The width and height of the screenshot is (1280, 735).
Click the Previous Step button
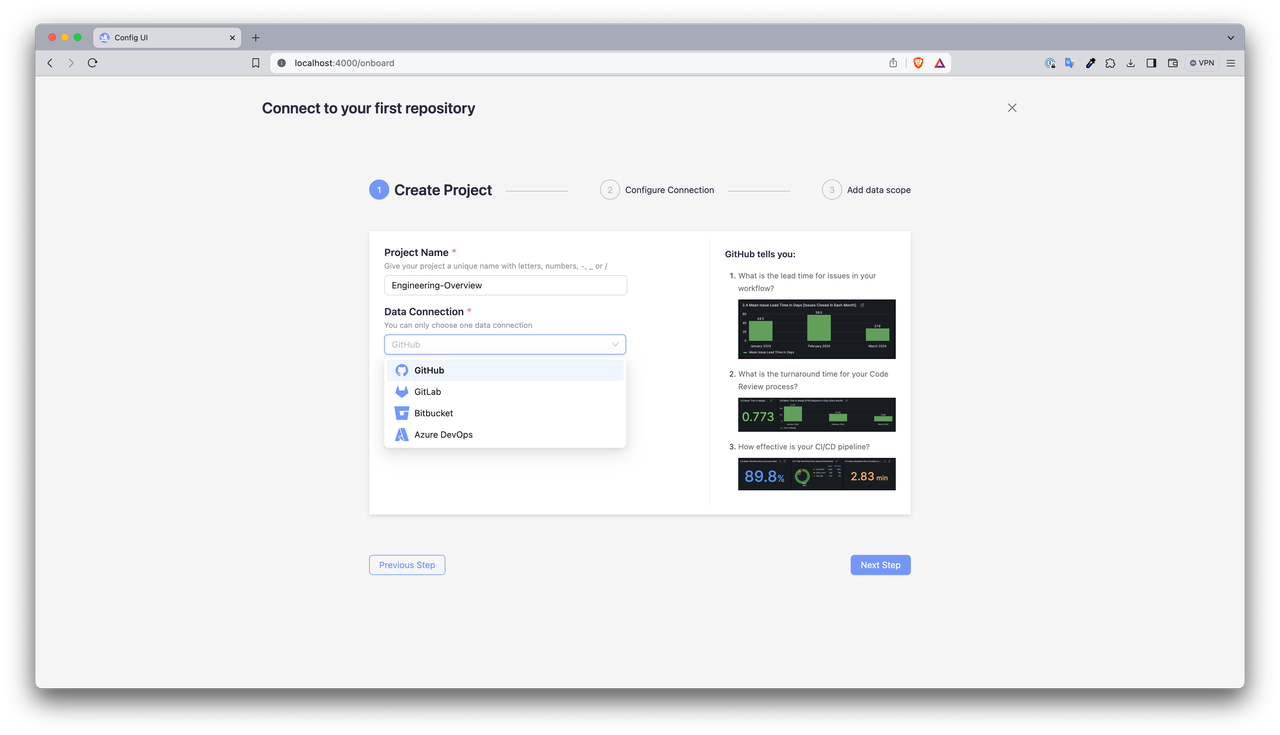(x=407, y=565)
